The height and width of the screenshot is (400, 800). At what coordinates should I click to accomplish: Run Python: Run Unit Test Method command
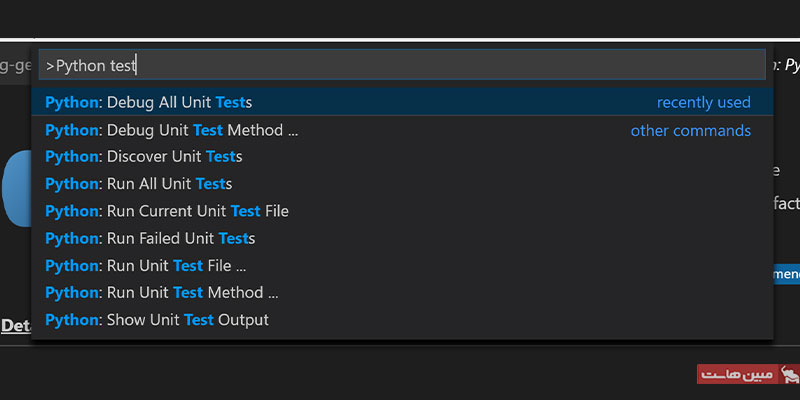[x=162, y=292]
